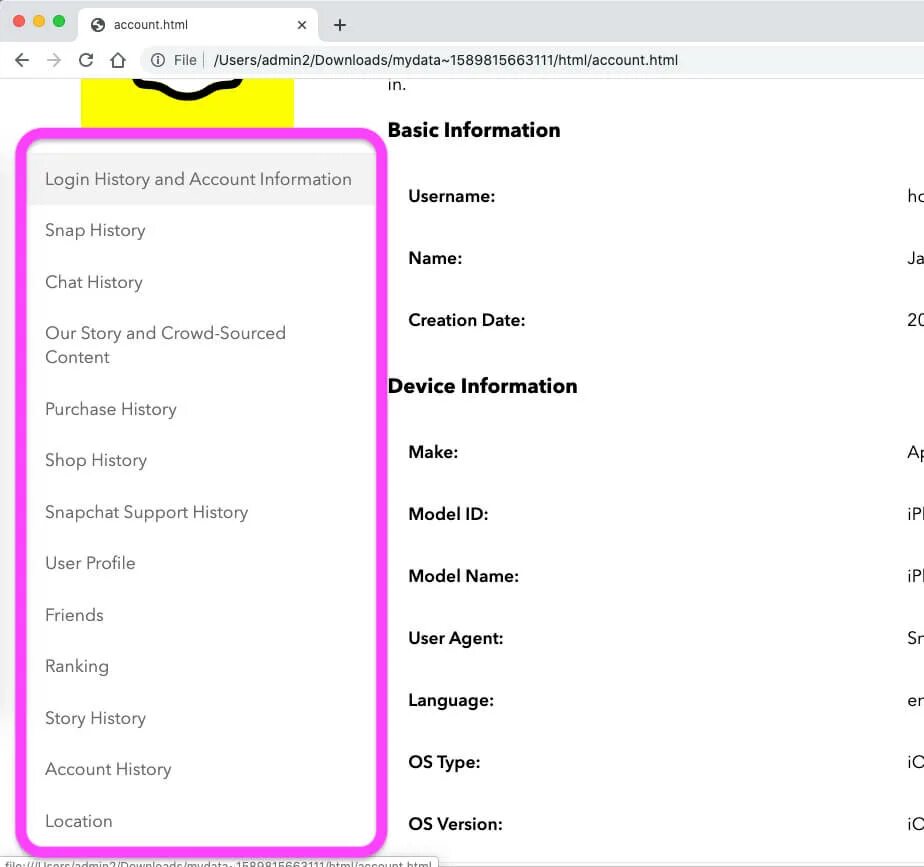Open Snap History in sidebar
The width and height of the screenshot is (924, 867).
click(95, 230)
